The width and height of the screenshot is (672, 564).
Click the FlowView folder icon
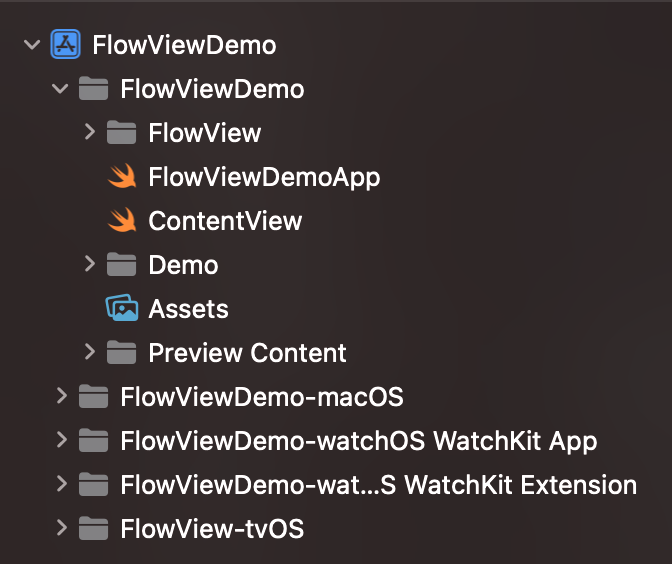point(121,133)
